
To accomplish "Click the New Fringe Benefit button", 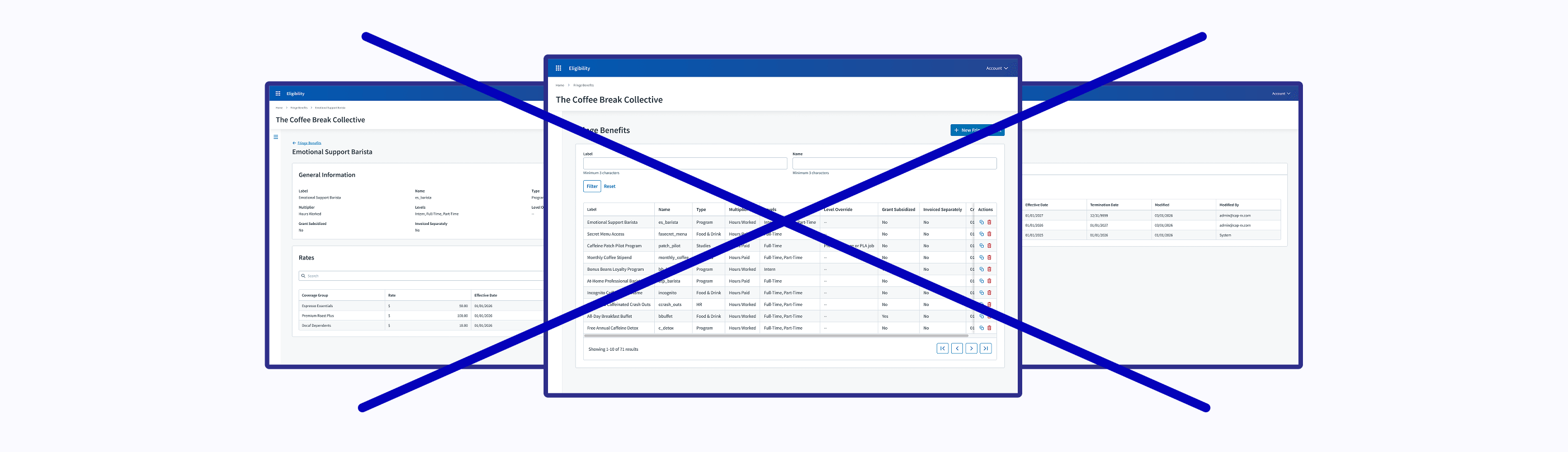I will tap(976, 130).
